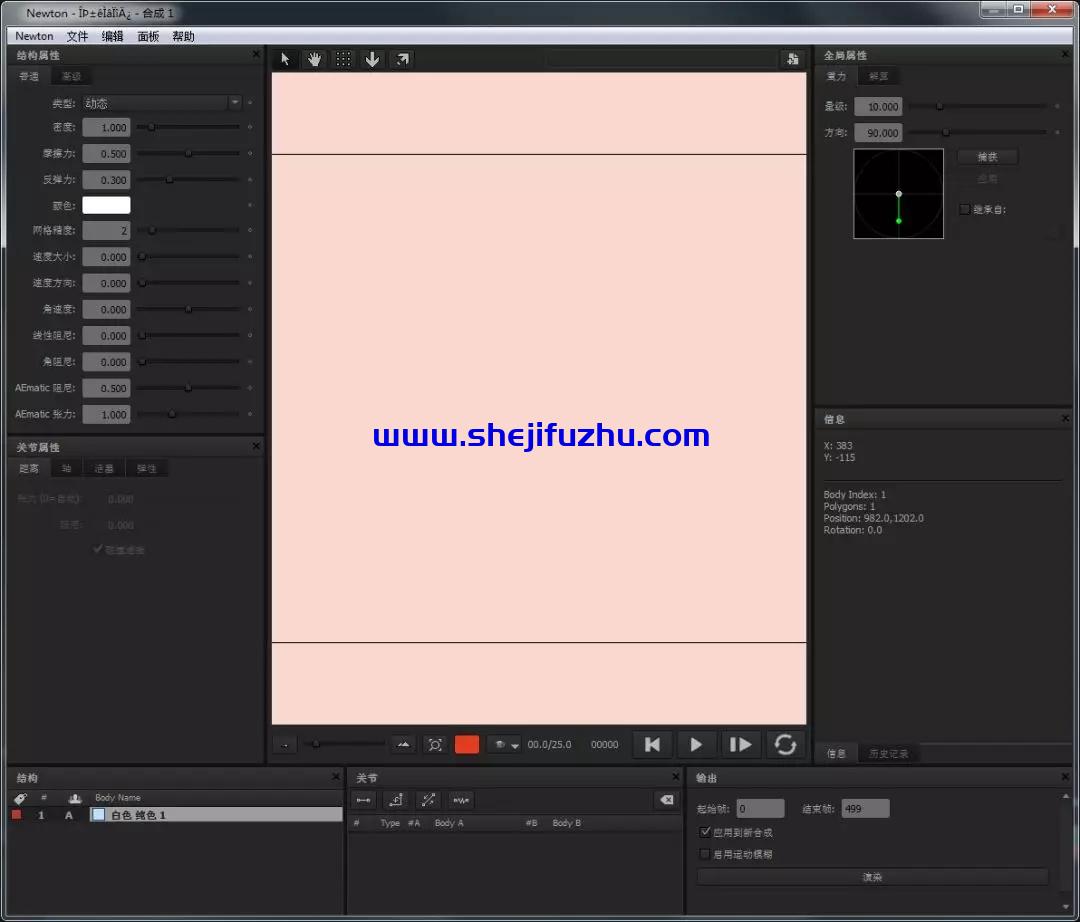Screen dimensions: 1080x922
Task: Toggle the dotted grid tool
Action: [x=343, y=59]
